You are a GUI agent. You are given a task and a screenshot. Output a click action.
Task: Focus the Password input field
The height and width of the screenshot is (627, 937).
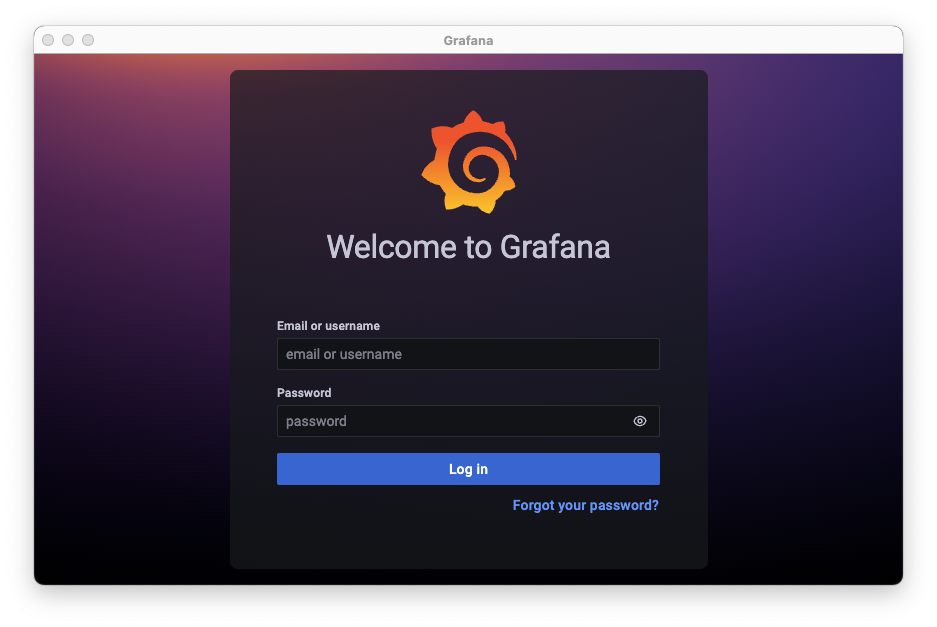pos(468,421)
